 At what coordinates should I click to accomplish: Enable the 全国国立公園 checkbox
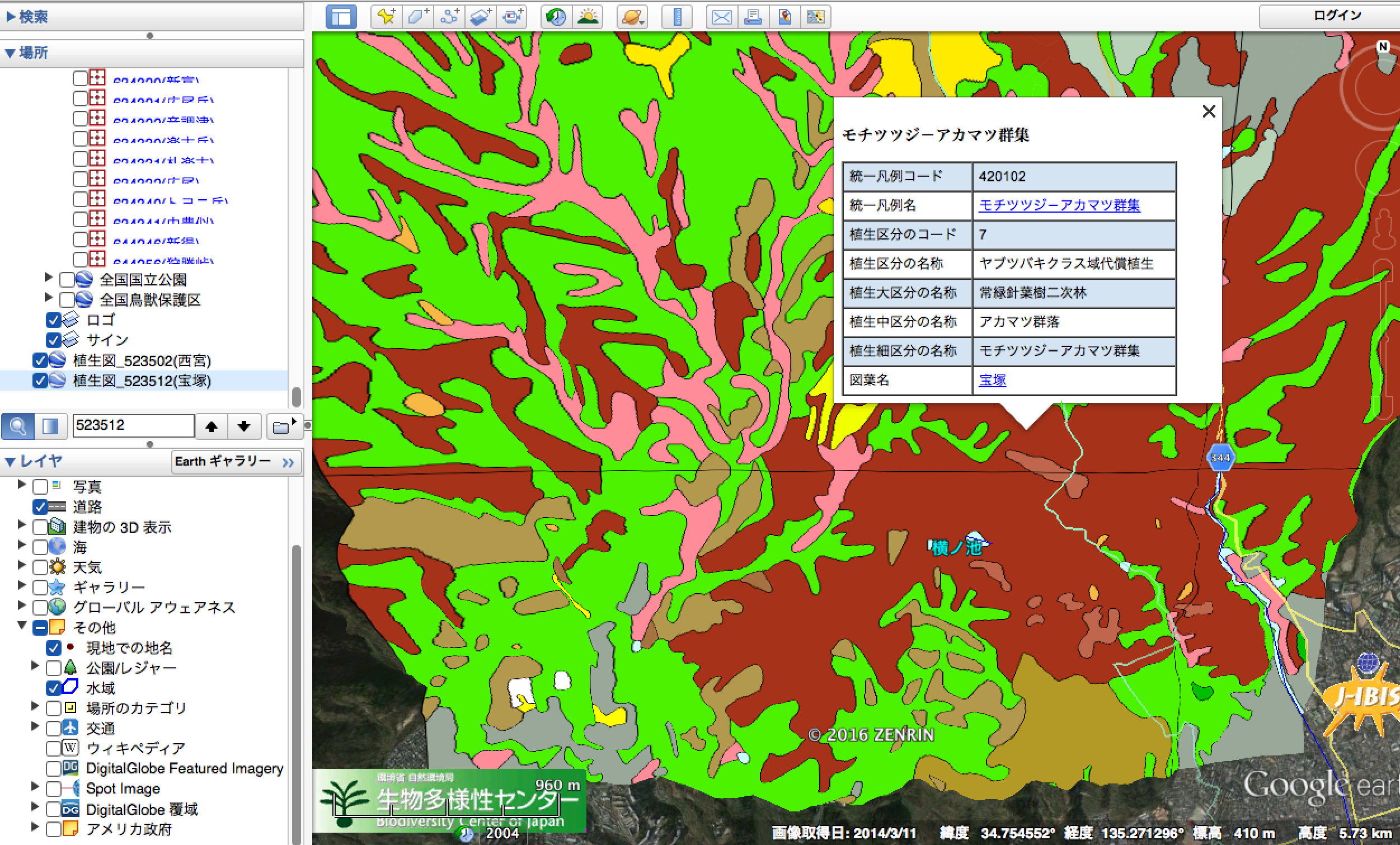pyautogui.click(x=67, y=280)
